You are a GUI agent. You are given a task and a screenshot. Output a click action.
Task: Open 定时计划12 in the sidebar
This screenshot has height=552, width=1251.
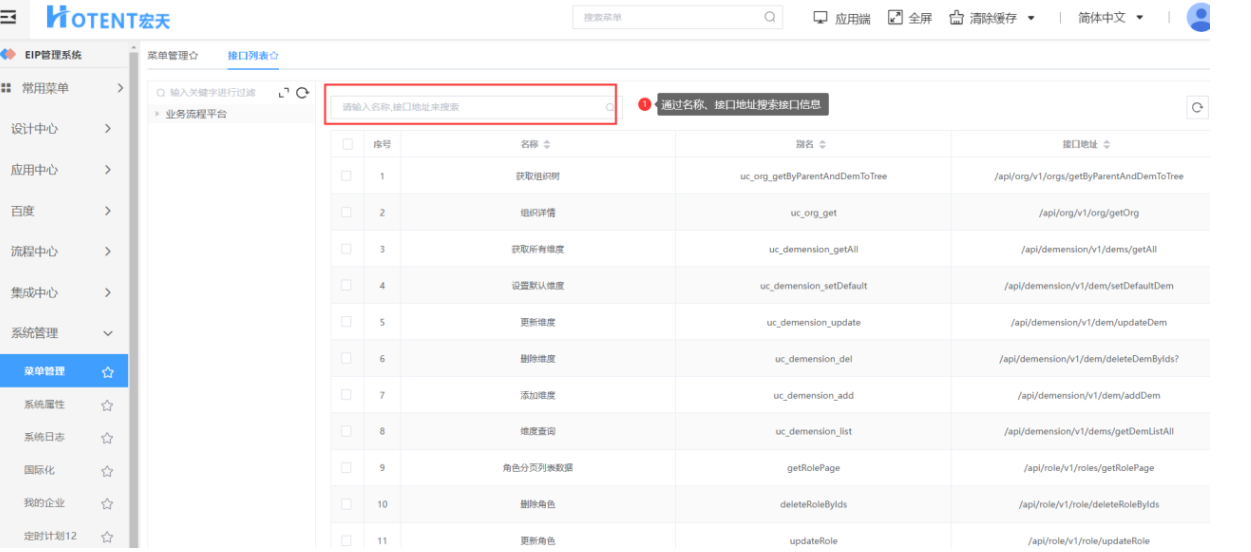pyautogui.click(x=50, y=537)
